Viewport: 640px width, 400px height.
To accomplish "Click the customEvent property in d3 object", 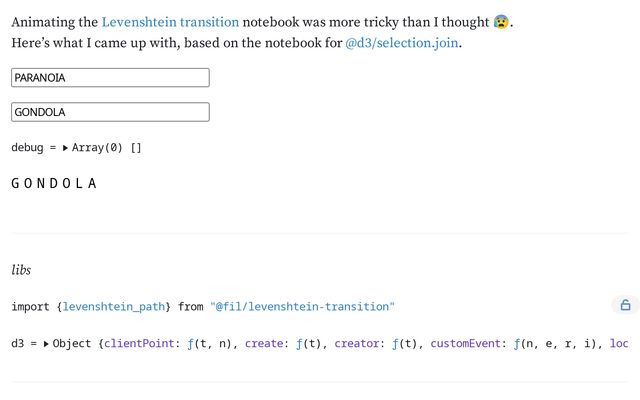I will [465, 344].
